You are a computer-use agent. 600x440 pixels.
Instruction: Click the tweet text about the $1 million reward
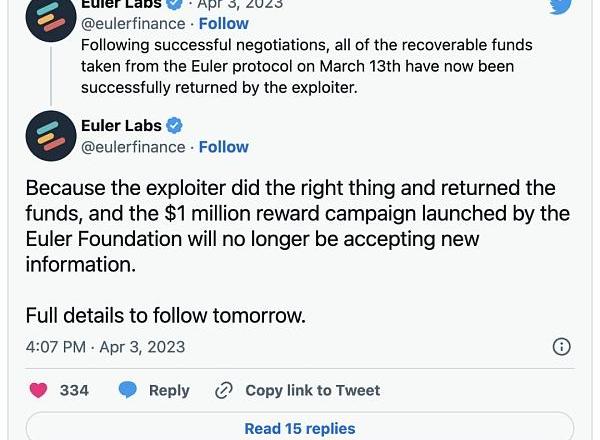[x=297, y=226]
